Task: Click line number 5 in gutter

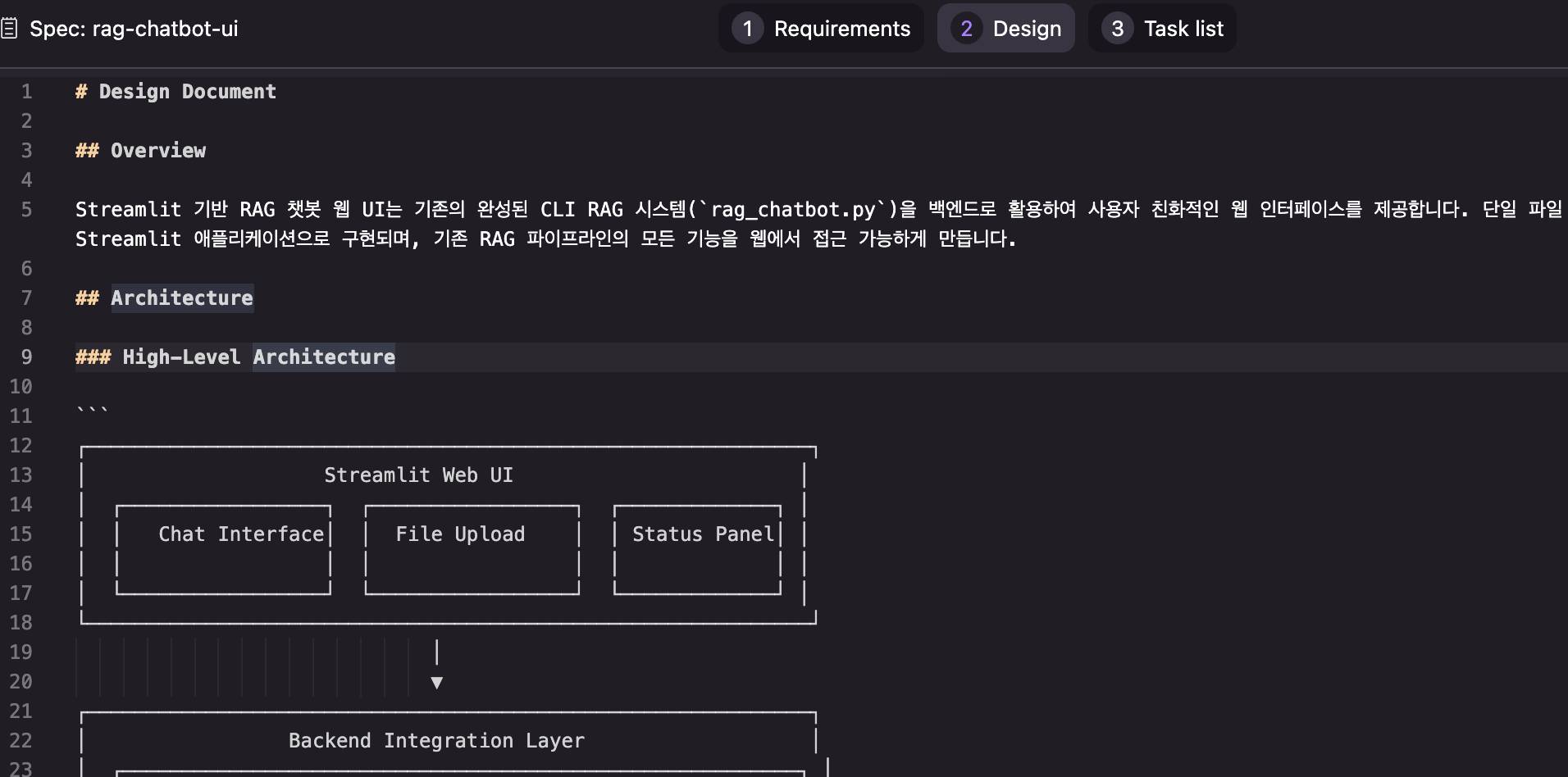Action: 27,210
